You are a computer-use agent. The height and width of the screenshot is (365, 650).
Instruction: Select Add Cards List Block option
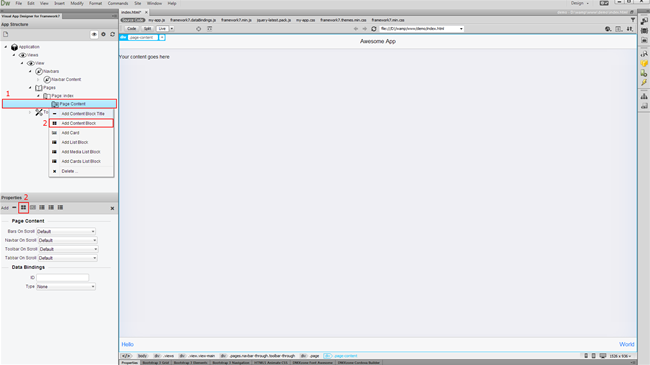point(81,161)
